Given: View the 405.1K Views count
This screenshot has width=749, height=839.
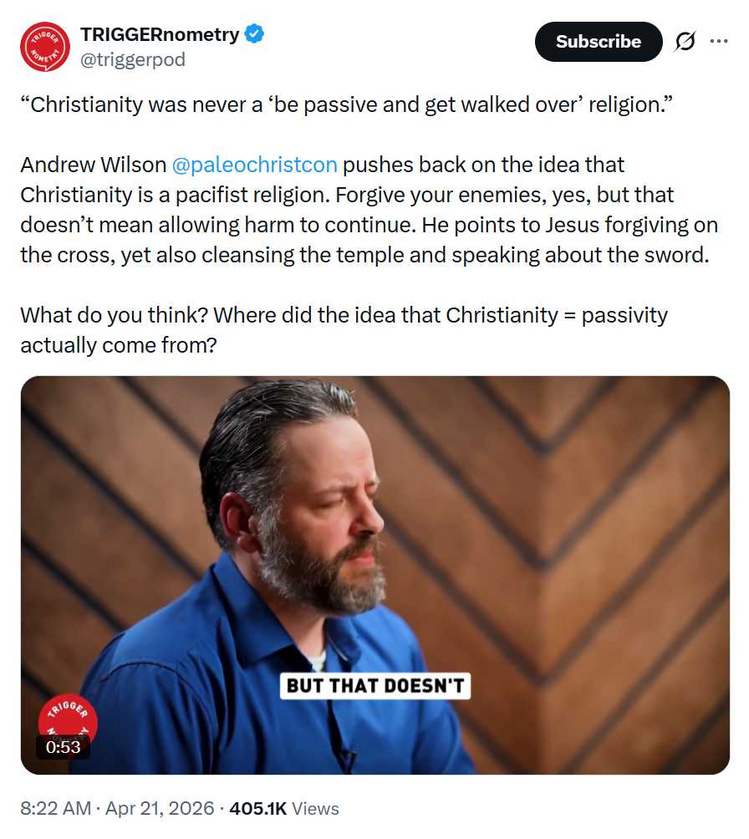Looking at the screenshot, I should [x=284, y=808].
